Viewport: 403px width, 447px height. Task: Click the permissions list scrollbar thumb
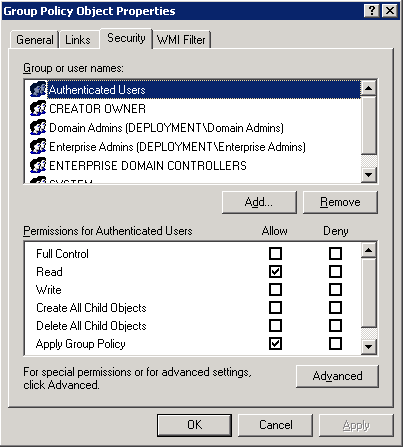[369, 293]
